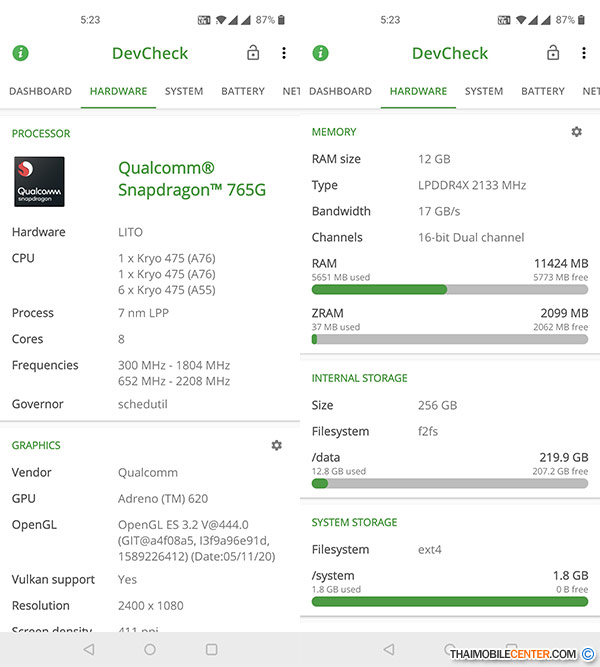Tap the 2400 x 1080 resolution value
This screenshot has height=667, width=600.
coord(151,606)
